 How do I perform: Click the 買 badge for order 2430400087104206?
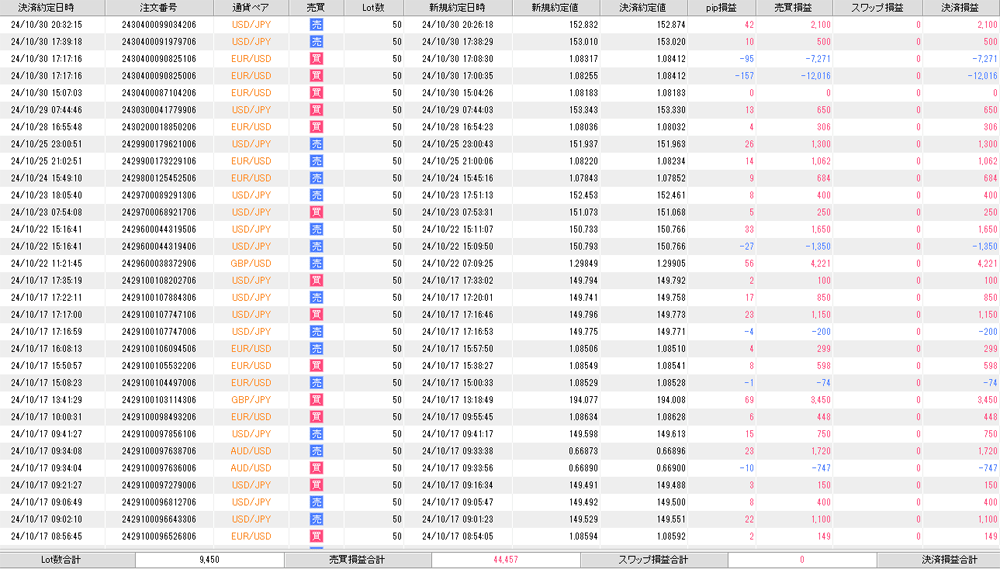point(316,93)
